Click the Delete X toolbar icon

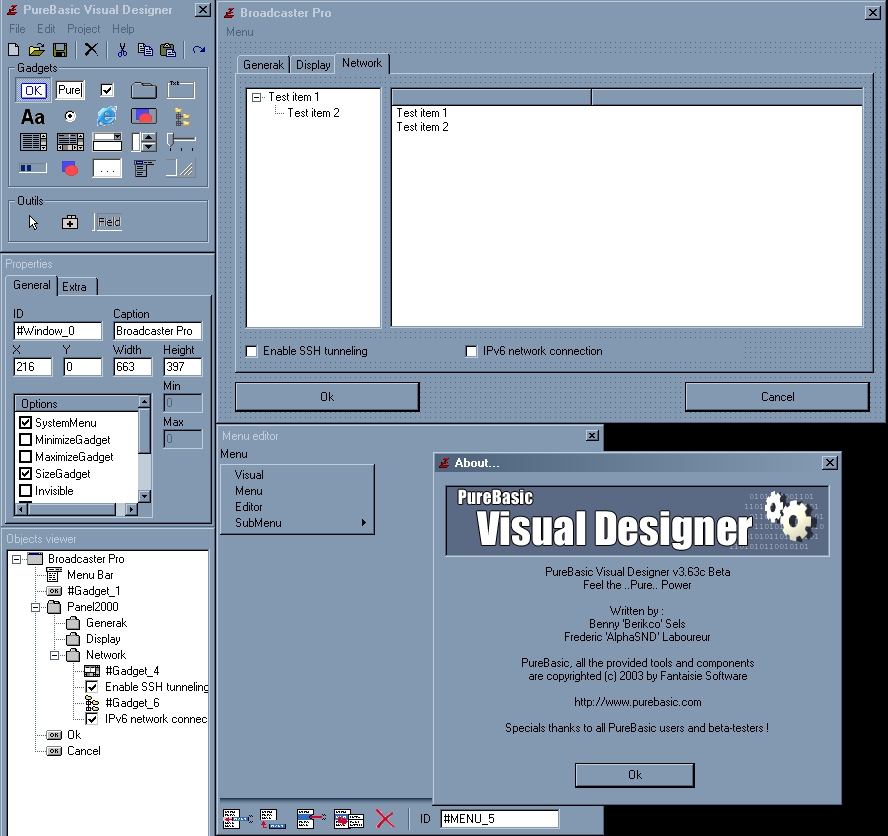(x=91, y=50)
